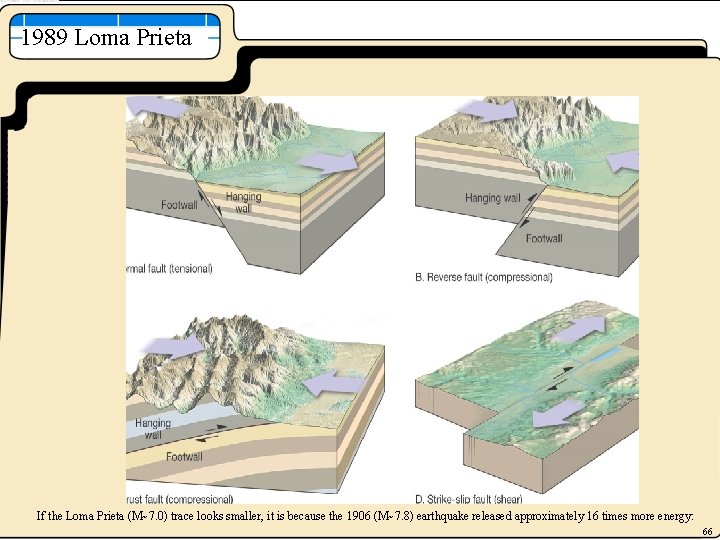Select the thrust fault (compressional) caption
720x540 pixels.
pos(180,499)
